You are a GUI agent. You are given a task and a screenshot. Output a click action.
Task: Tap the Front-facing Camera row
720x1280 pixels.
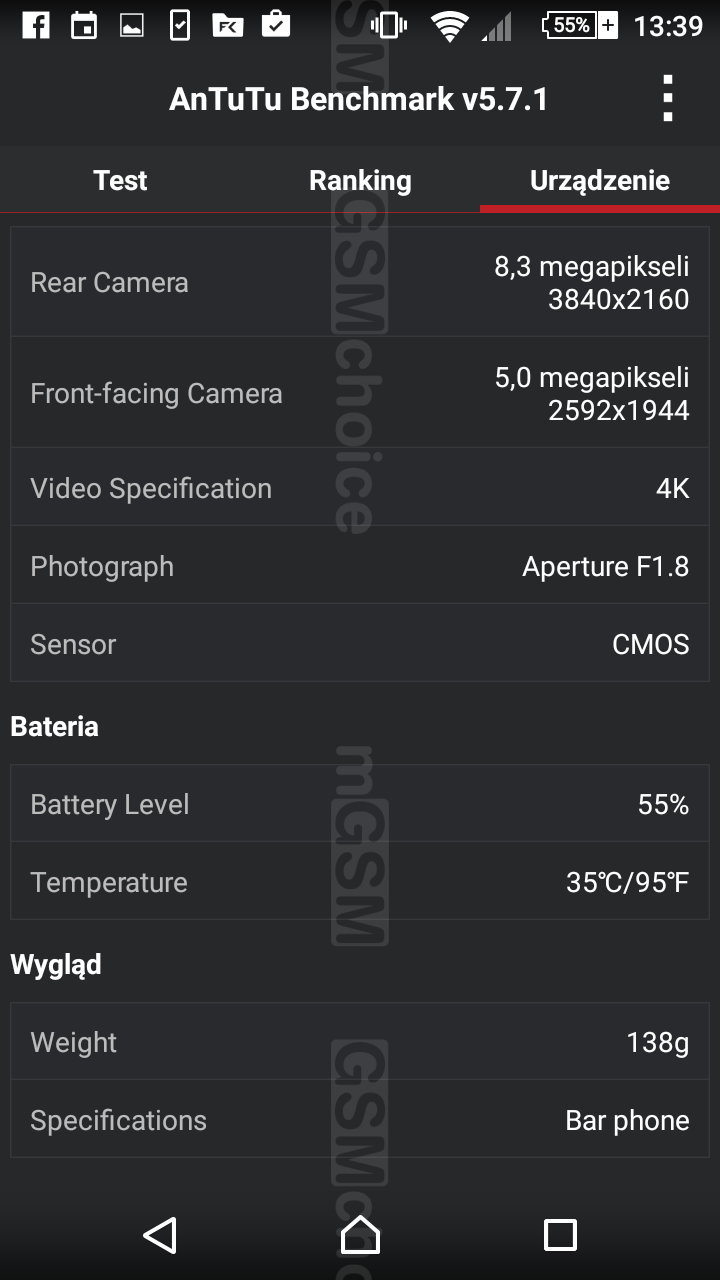tap(360, 394)
